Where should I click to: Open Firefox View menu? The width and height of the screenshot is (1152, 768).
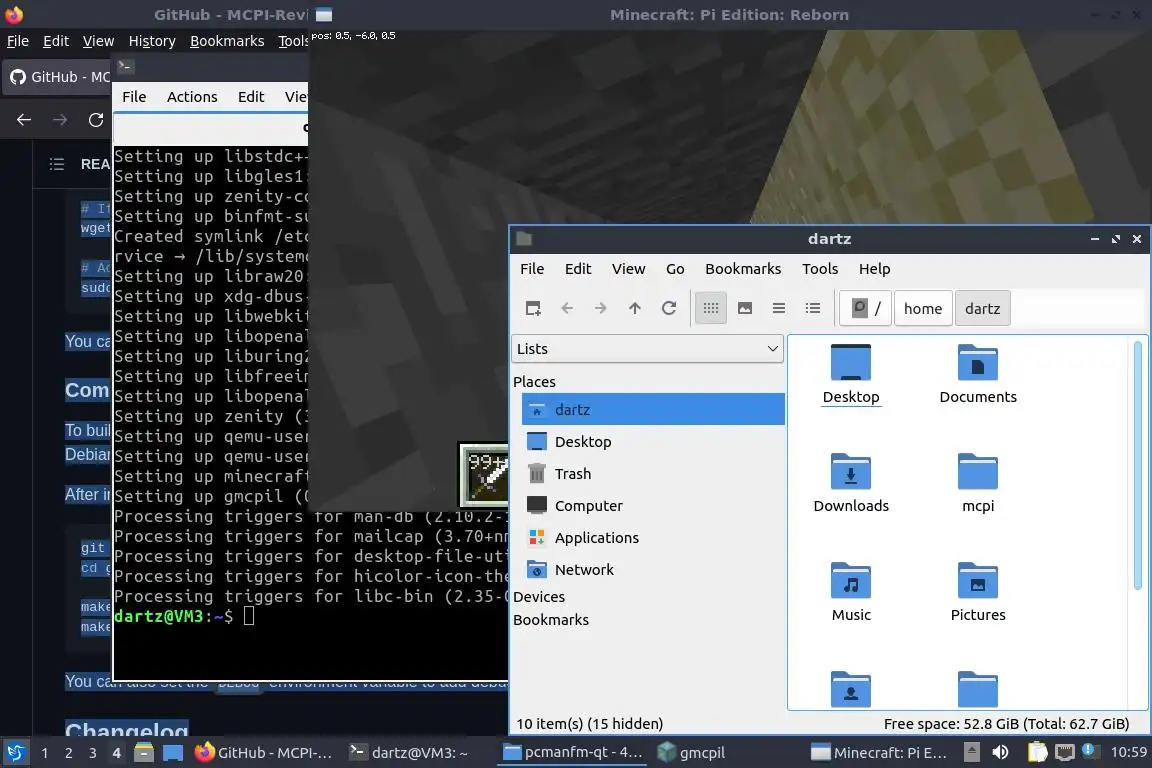(98, 41)
